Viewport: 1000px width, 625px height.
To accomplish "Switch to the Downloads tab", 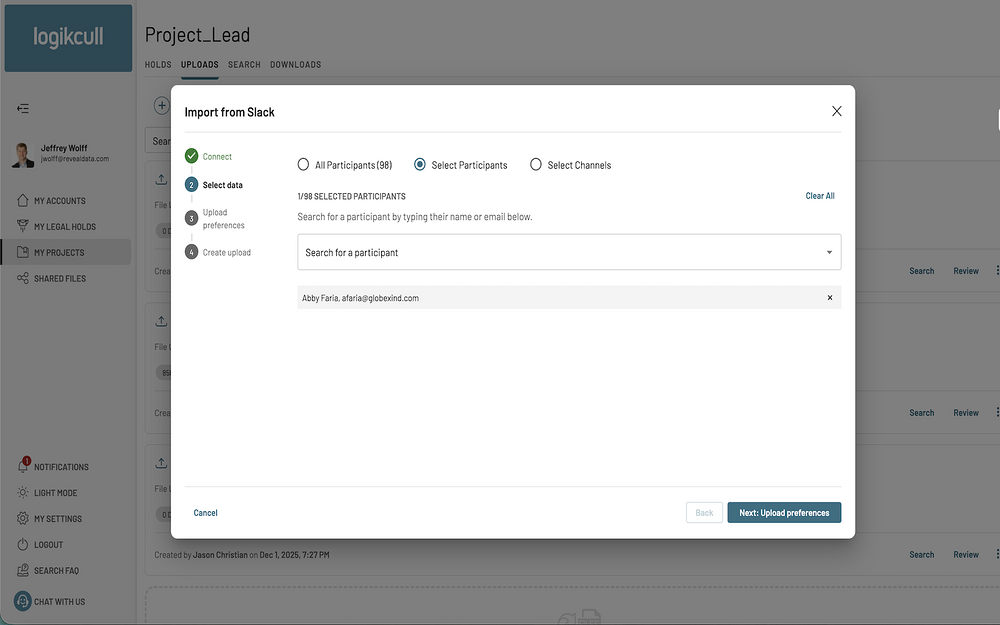I will (x=295, y=64).
